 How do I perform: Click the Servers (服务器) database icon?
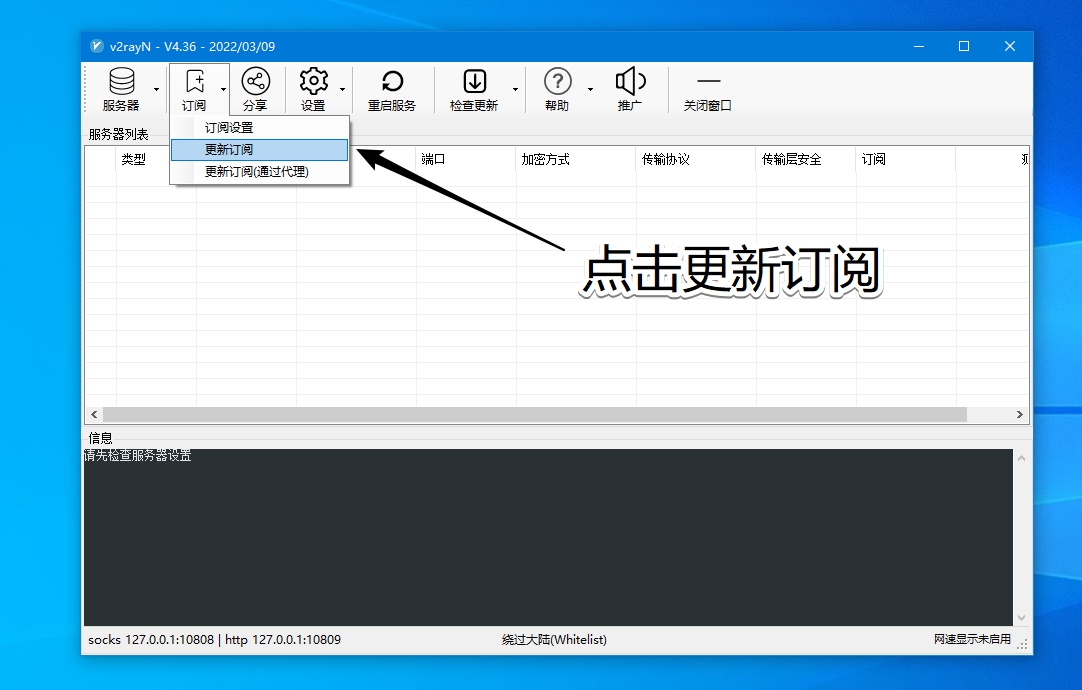coord(121,82)
